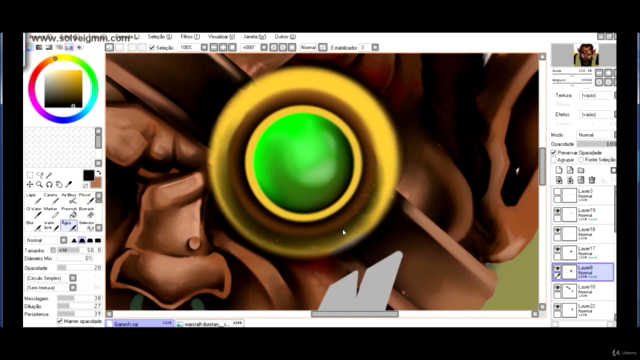Toggle Manter opacidade checkbox
640x360 pixels.
click(x=60, y=321)
